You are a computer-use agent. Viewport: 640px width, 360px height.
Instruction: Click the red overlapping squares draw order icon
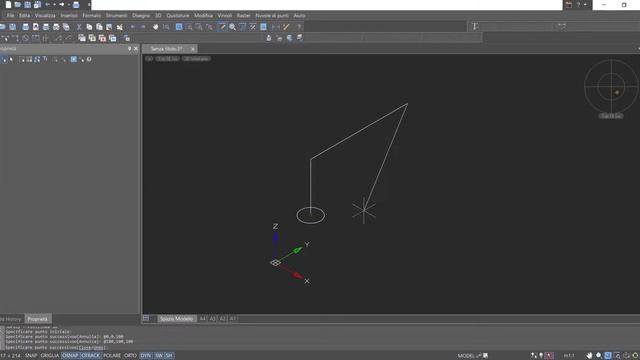pos(102,38)
